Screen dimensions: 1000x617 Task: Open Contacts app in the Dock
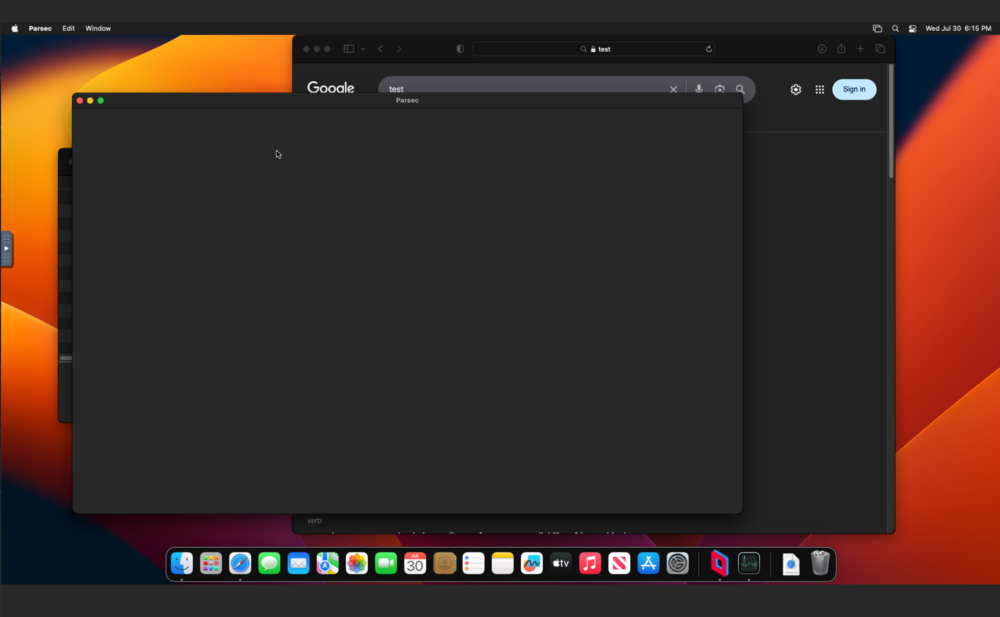(445, 563)
